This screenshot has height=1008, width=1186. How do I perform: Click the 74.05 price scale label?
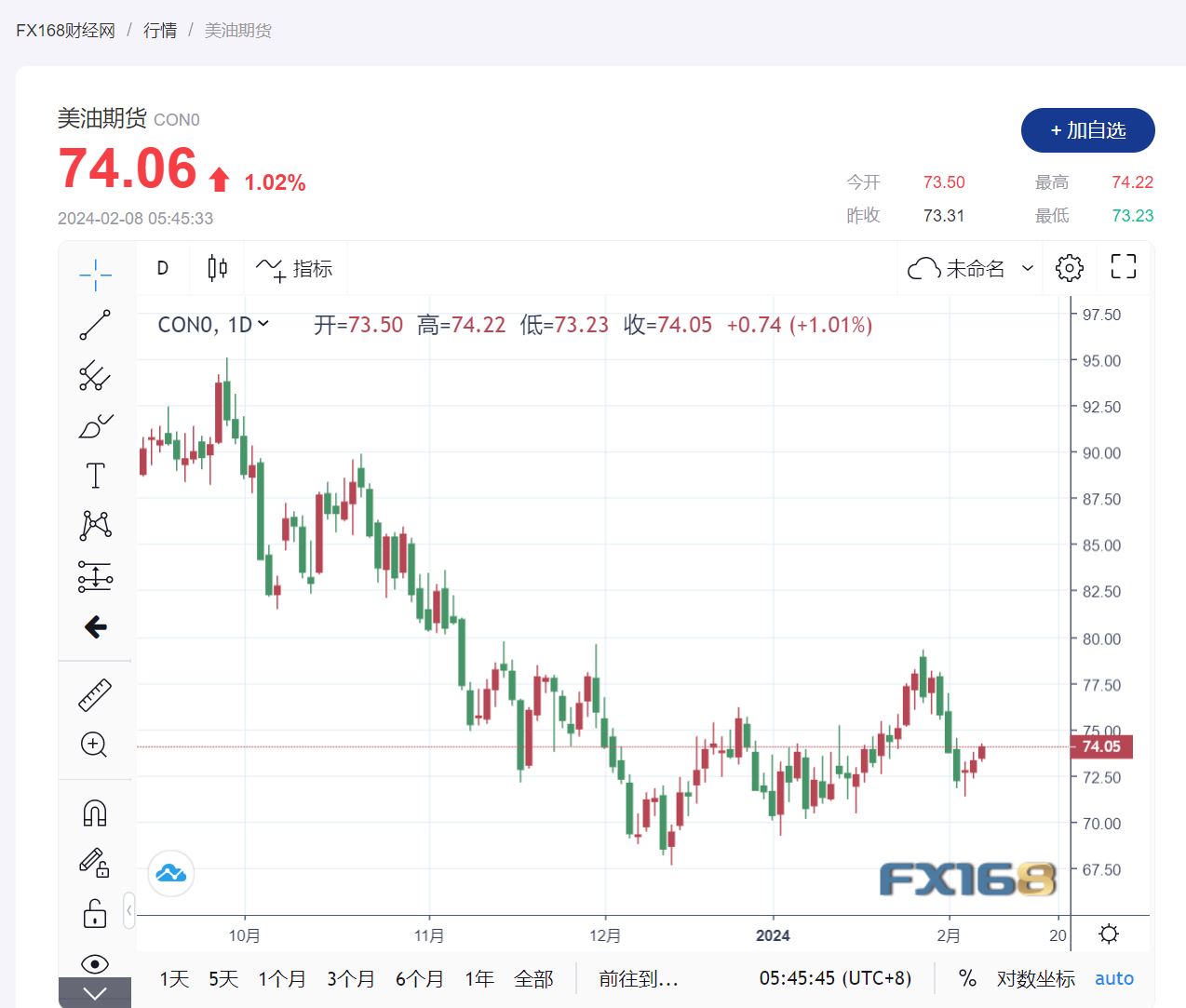(1101, 746)
